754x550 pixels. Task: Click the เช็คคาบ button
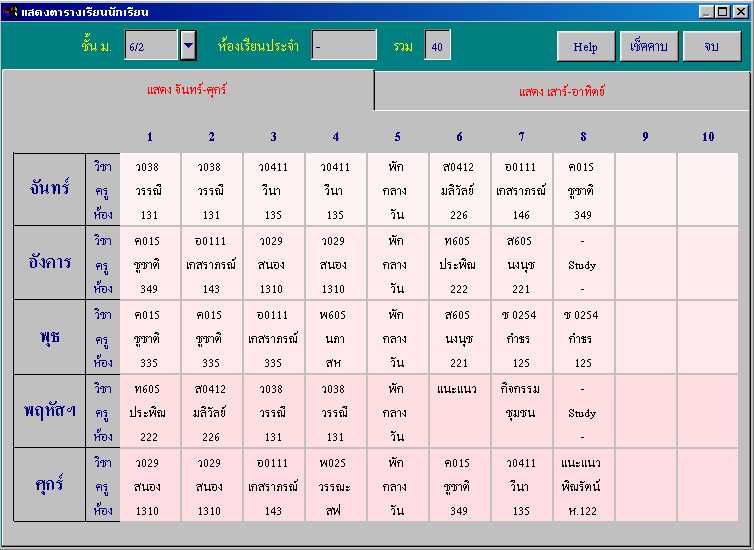tap(649, 47)
